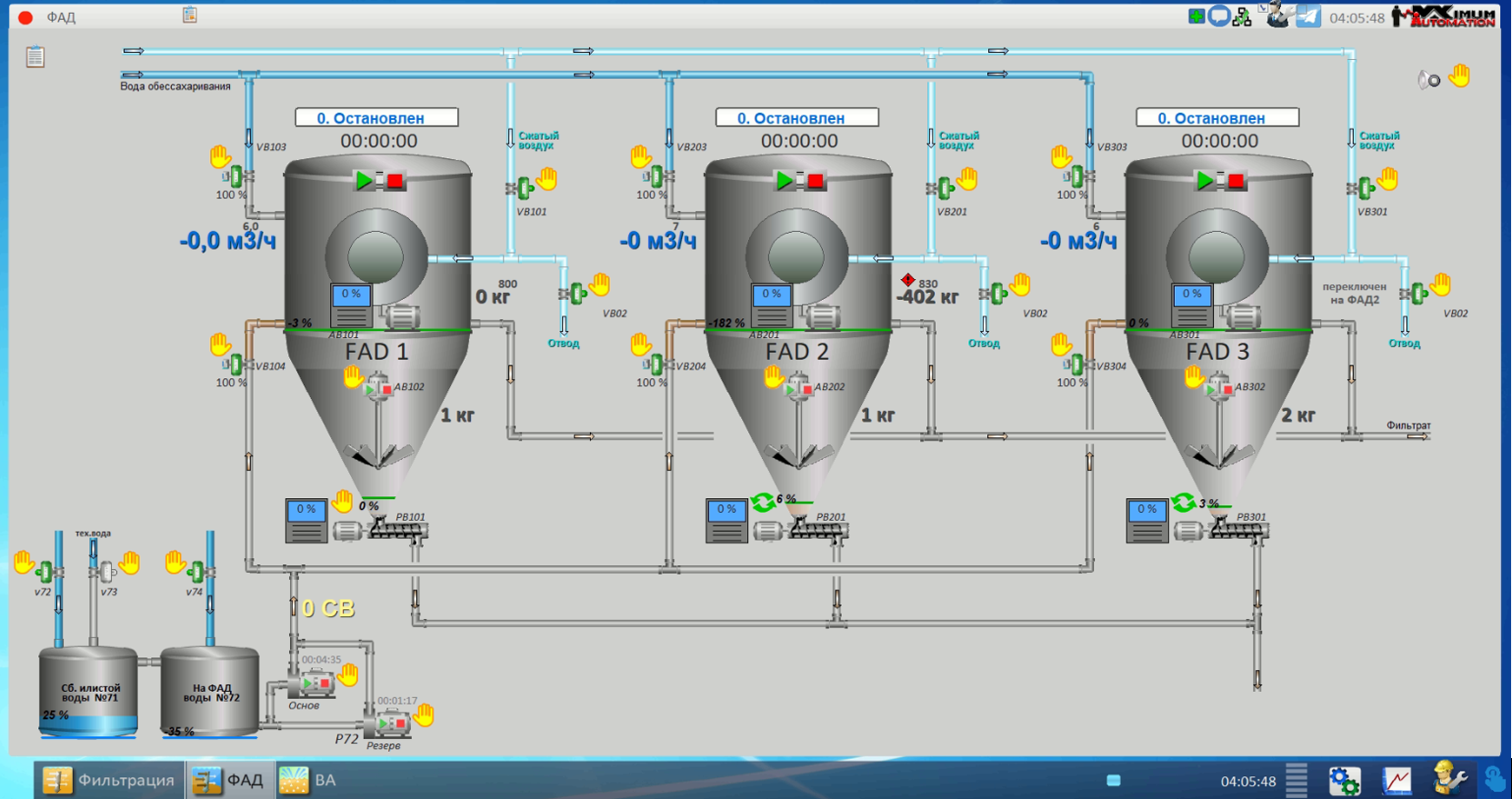This screenshot has height=799, width=1512.
Task: Select the green valve VB203
Action: [658, 176]
